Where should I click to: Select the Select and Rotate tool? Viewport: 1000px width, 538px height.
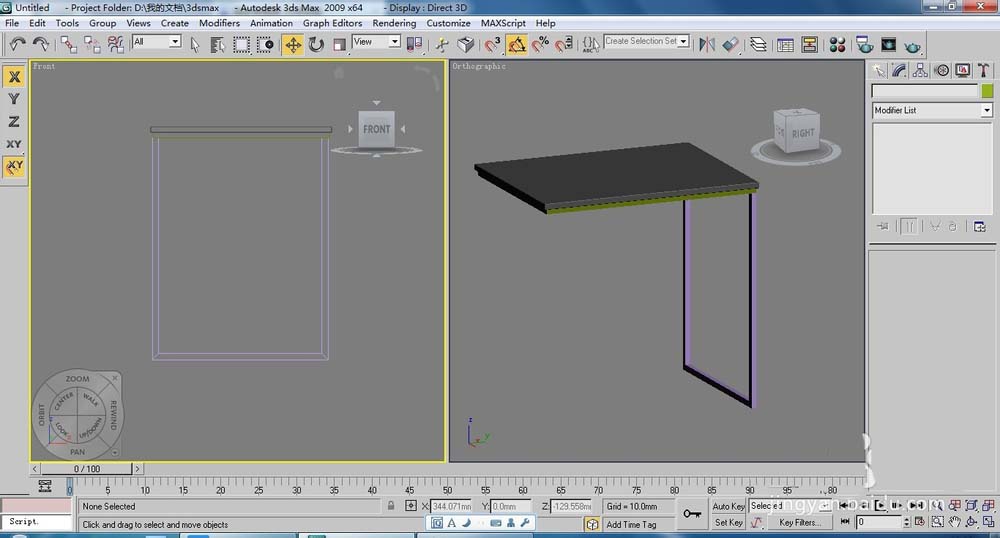(x=316, y=44)
